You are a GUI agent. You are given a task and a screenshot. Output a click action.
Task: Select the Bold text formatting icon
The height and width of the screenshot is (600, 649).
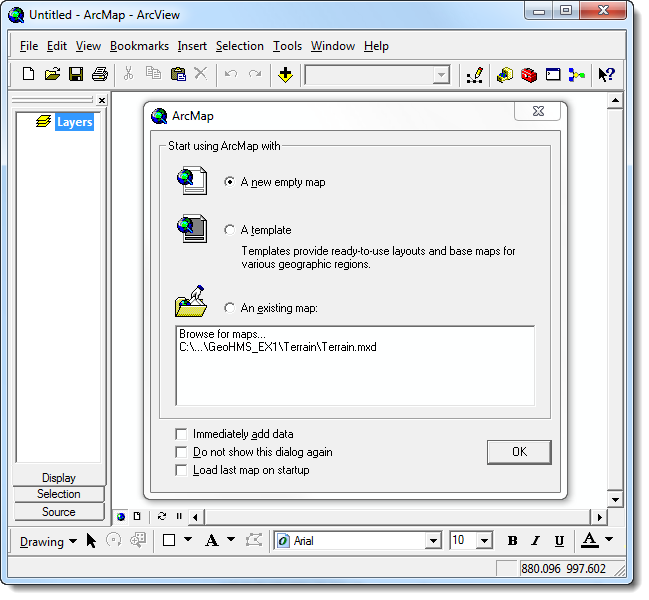(513, 541)
